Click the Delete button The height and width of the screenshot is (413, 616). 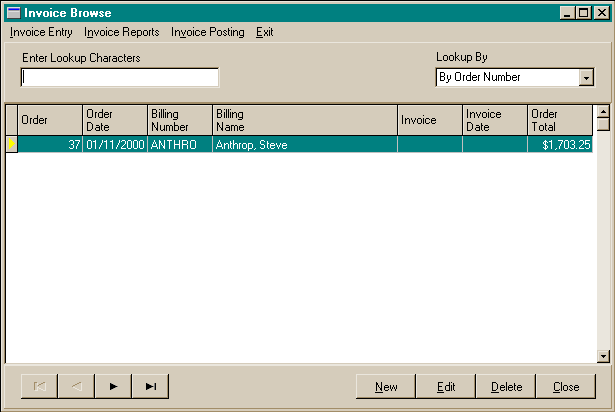click(x=506, y=387)
